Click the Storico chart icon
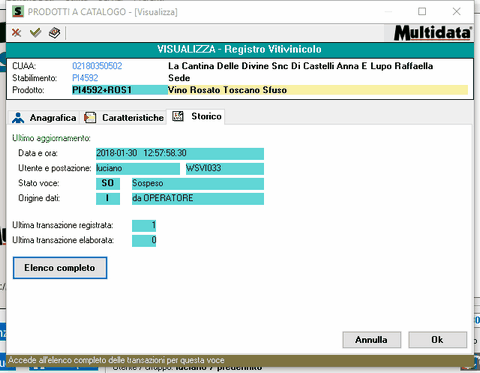 tap(178, 116)
